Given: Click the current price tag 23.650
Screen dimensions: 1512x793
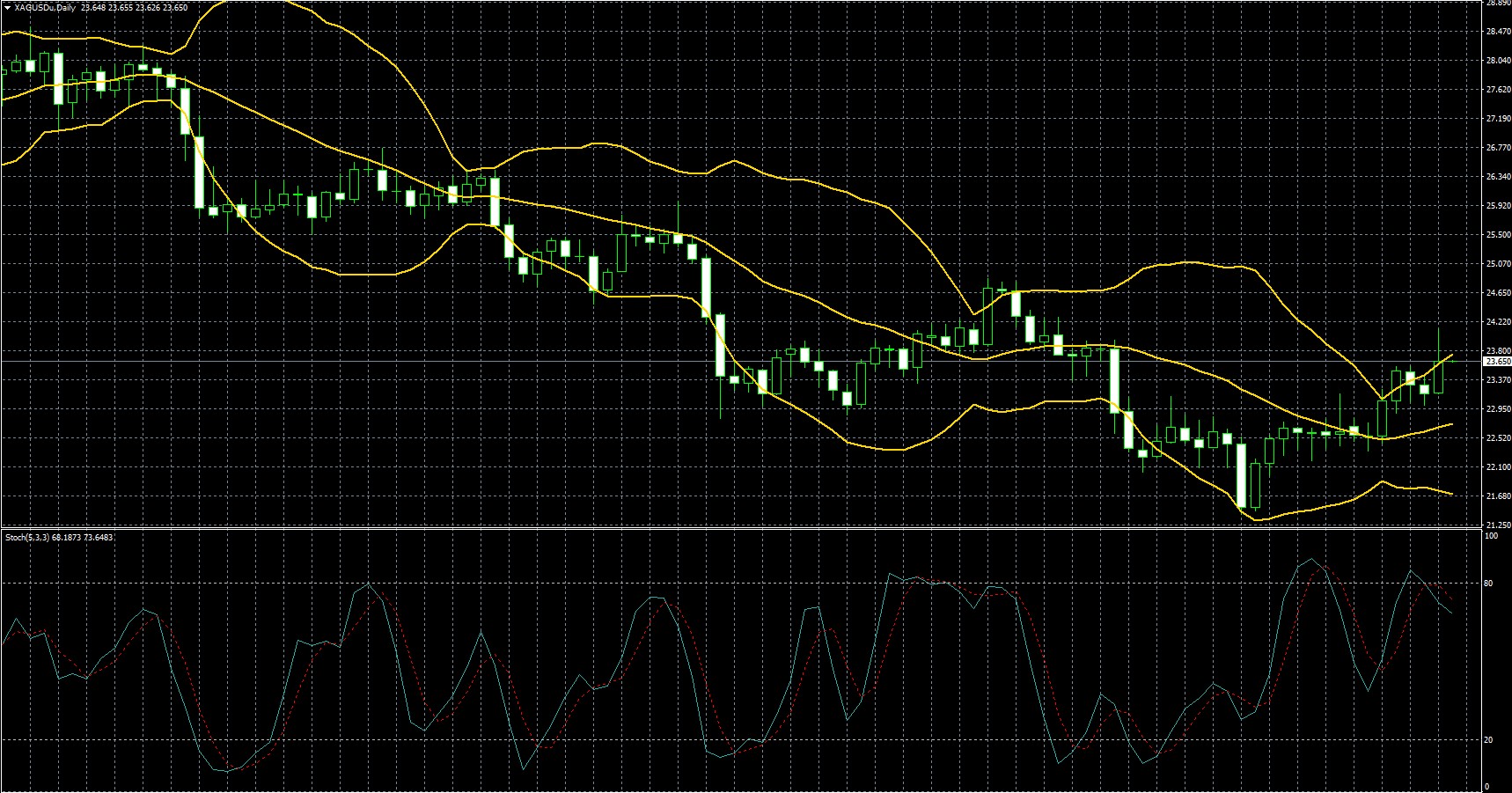Looking at the screenshot, I should point(1497,362).
